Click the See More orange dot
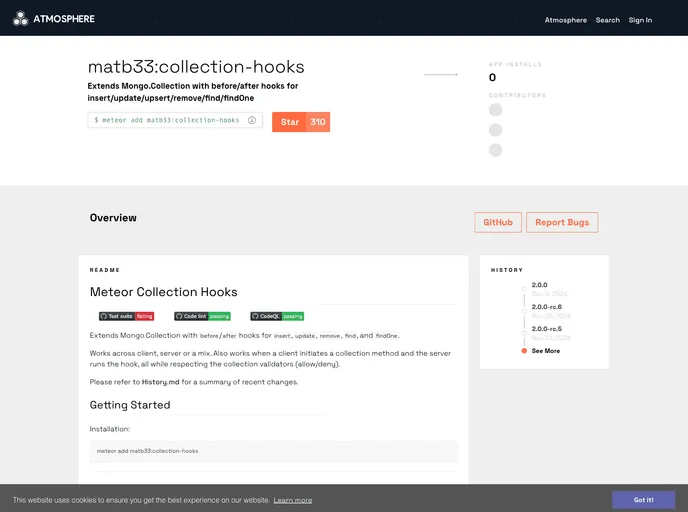This screenshot has height=512, width=688. point(524,351)
